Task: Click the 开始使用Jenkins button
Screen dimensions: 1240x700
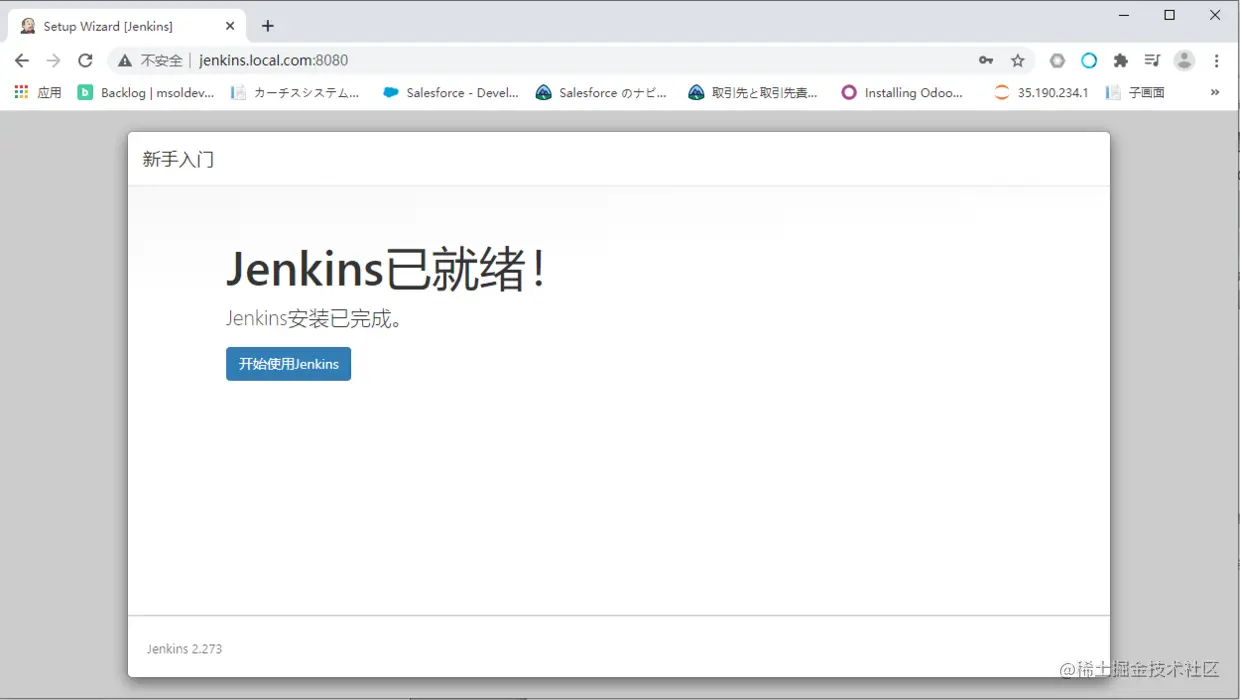Action: click(288, 364)
